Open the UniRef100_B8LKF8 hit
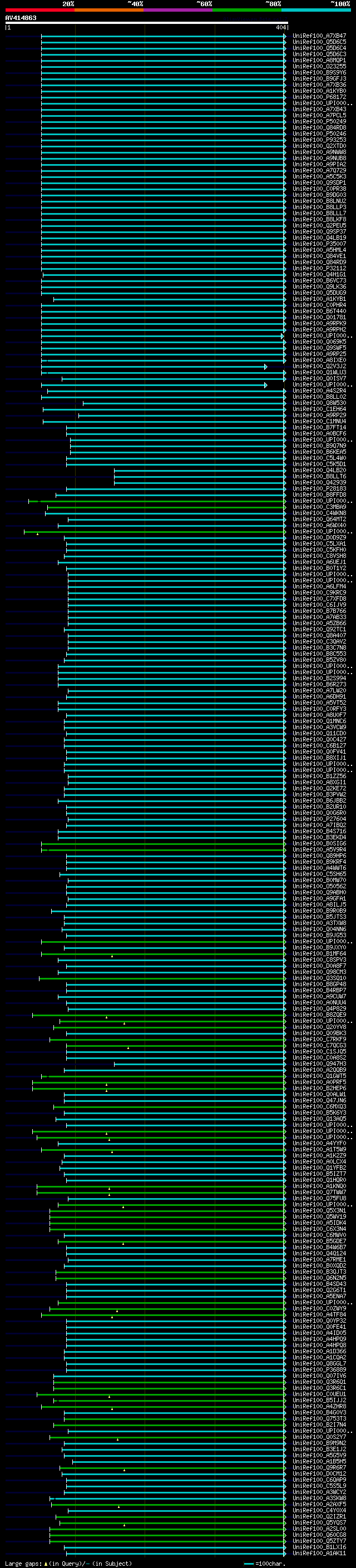The height and width of the screenshot is (1568, 356). coord(319,219)
